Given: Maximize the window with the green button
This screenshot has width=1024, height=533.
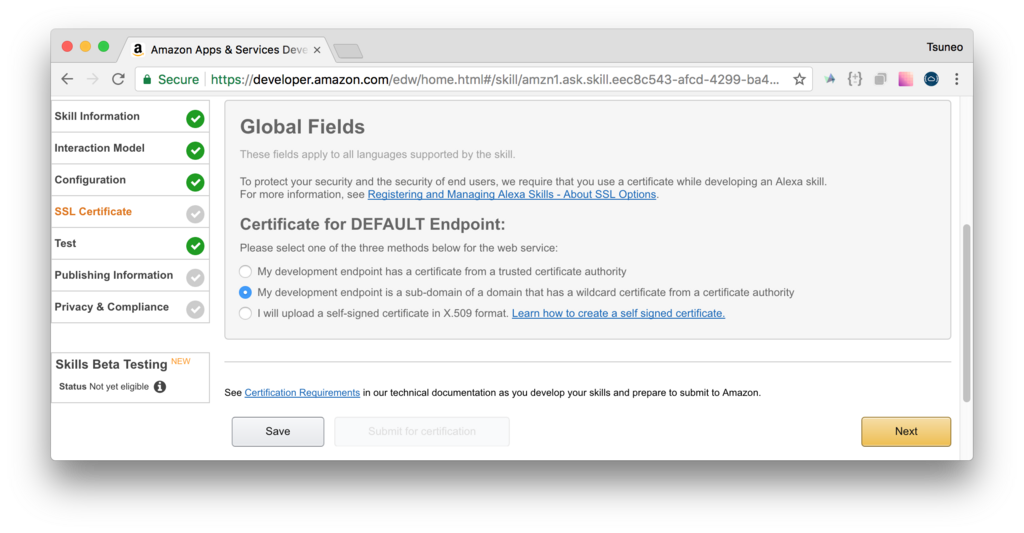Looking at the screenshot, I should 103,46.
